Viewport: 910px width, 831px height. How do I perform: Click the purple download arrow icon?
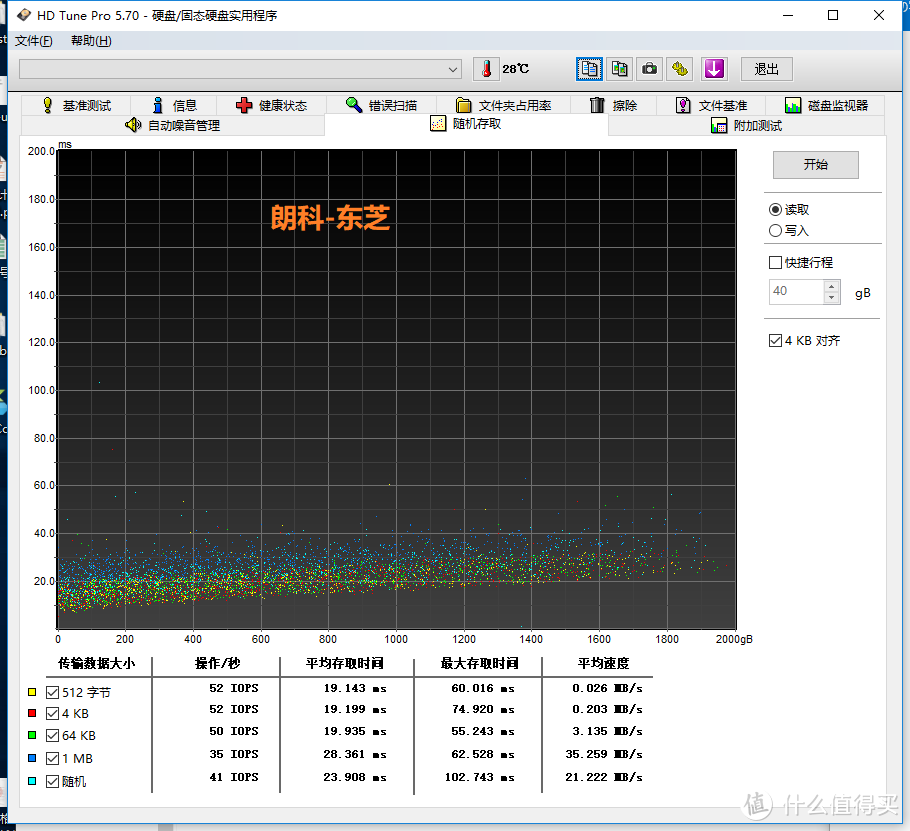(x=714, y=69)
